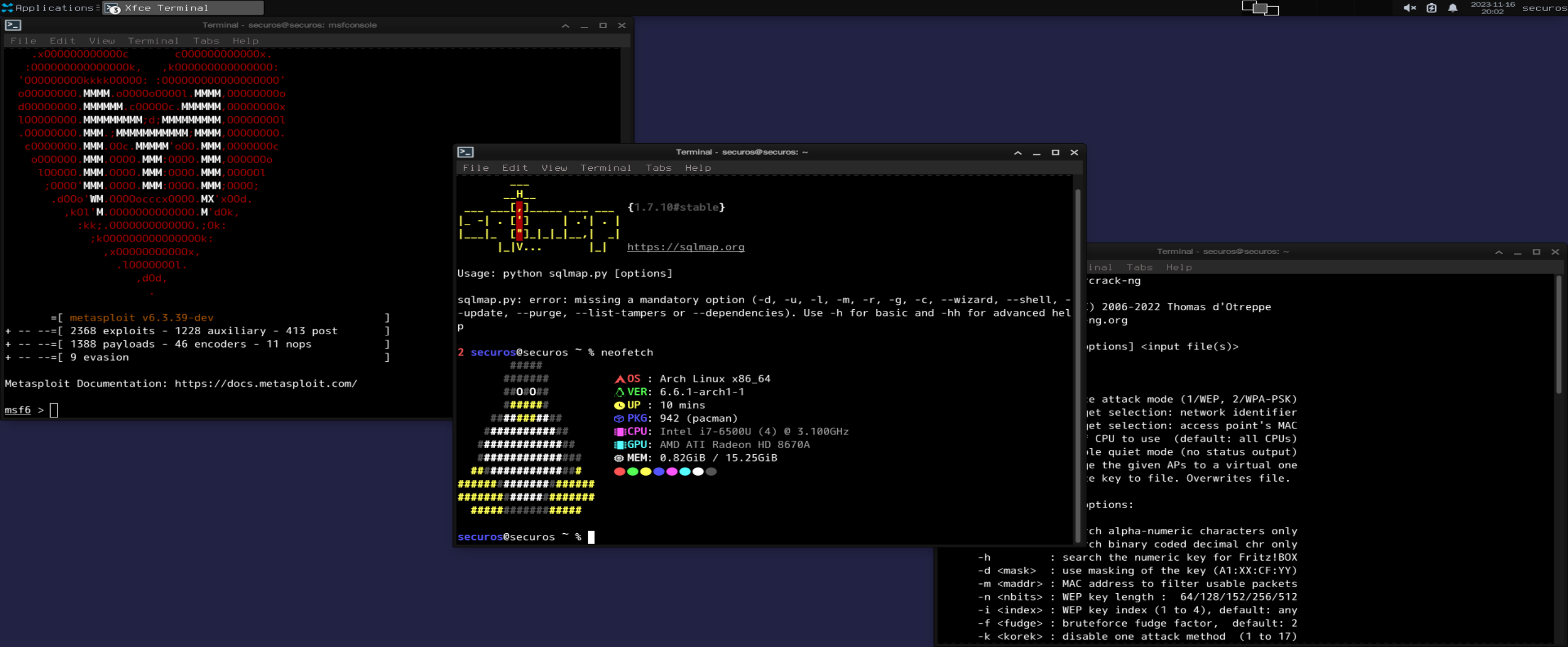Image resolution: width=1568 pixels, height=647 pixels.
Task: Open the date and time clock calendar
Action: (1493, 8)
